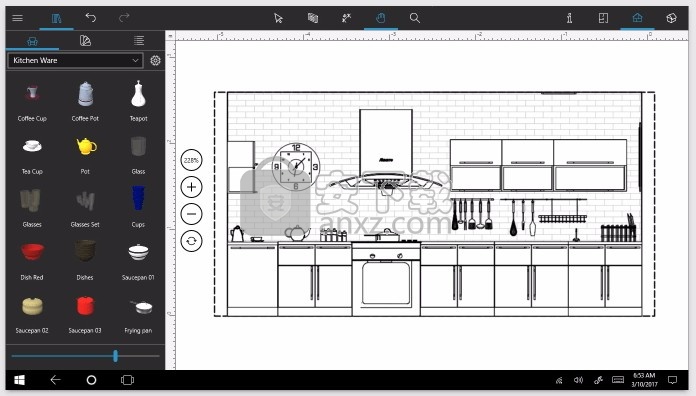Click the wall clock in the elevation
696x396 pixels.
click(296, 166)
